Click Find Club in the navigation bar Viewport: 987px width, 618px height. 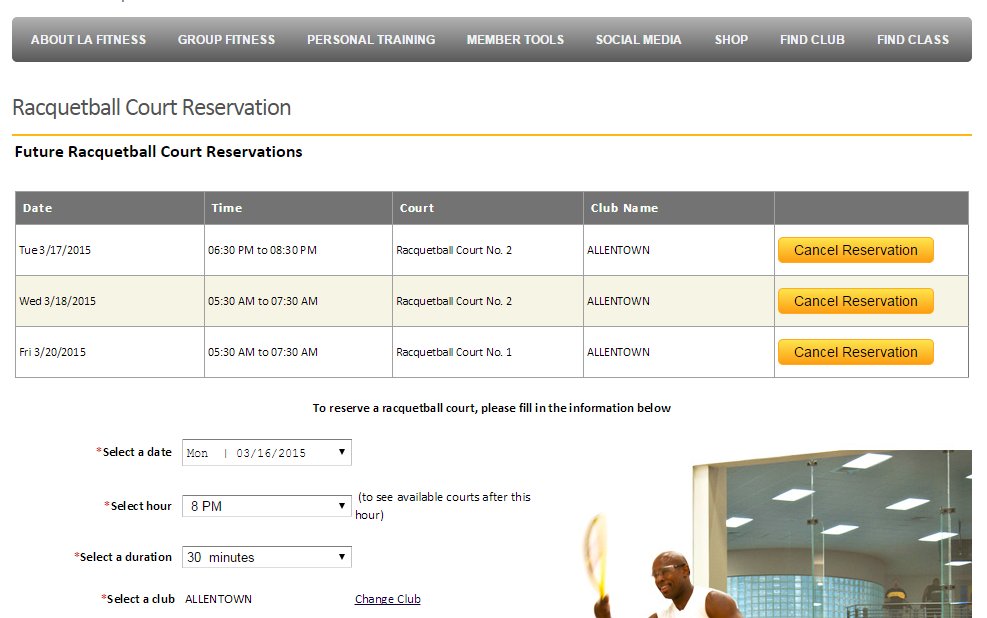(812, 40)
